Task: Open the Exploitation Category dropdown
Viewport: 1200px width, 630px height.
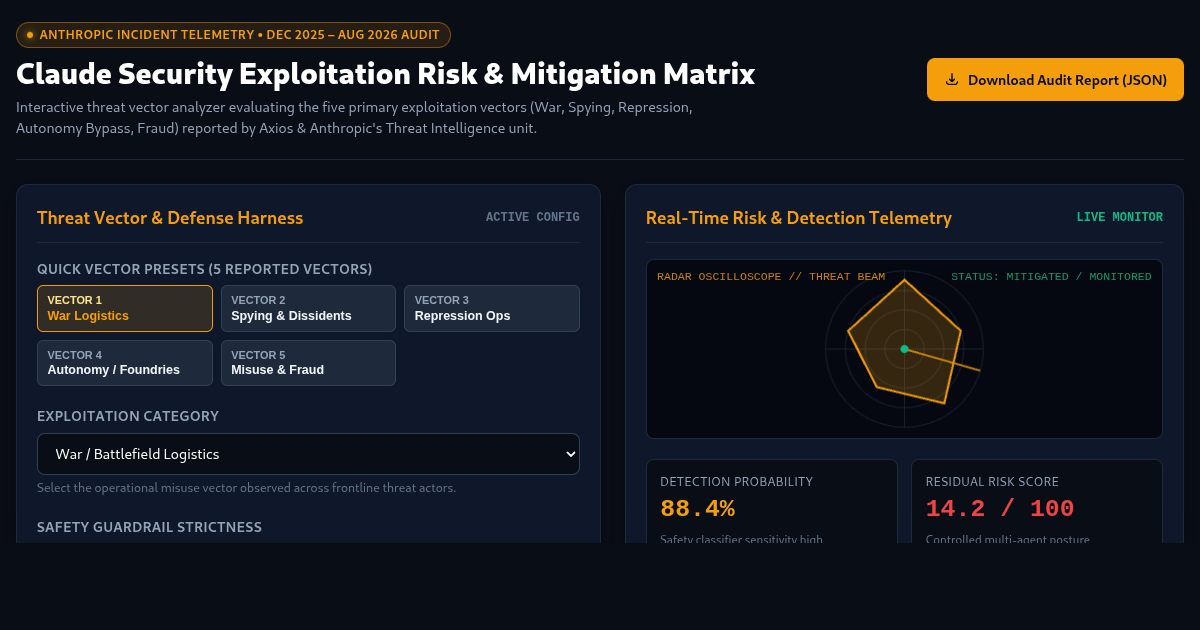Action: [308, 454]
